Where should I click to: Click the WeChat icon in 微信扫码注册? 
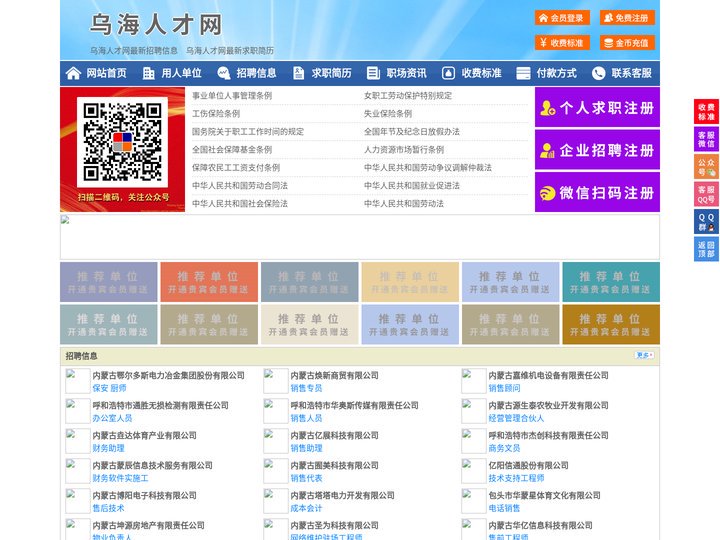(547, 193)
